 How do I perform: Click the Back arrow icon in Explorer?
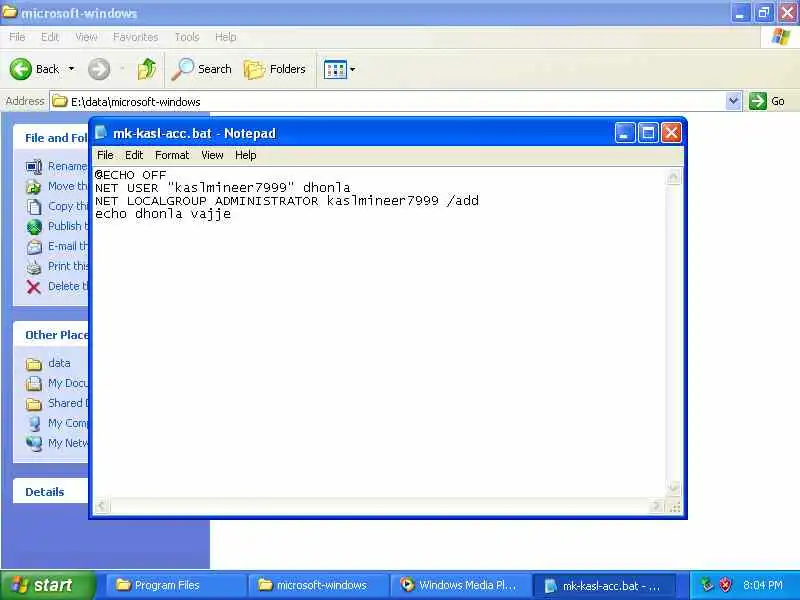point(20,69)
